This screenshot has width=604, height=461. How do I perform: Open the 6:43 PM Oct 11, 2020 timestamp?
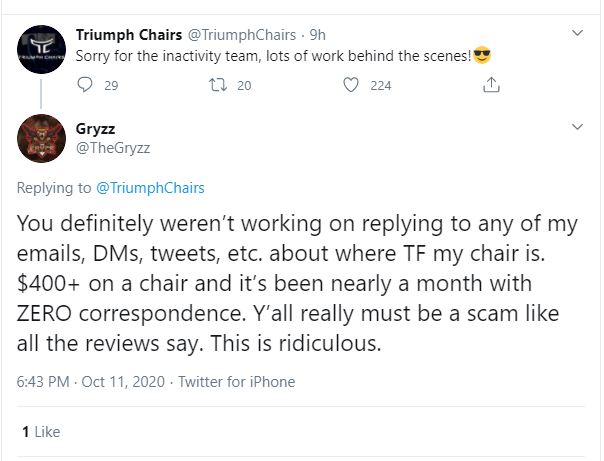[x=91, y=382]
